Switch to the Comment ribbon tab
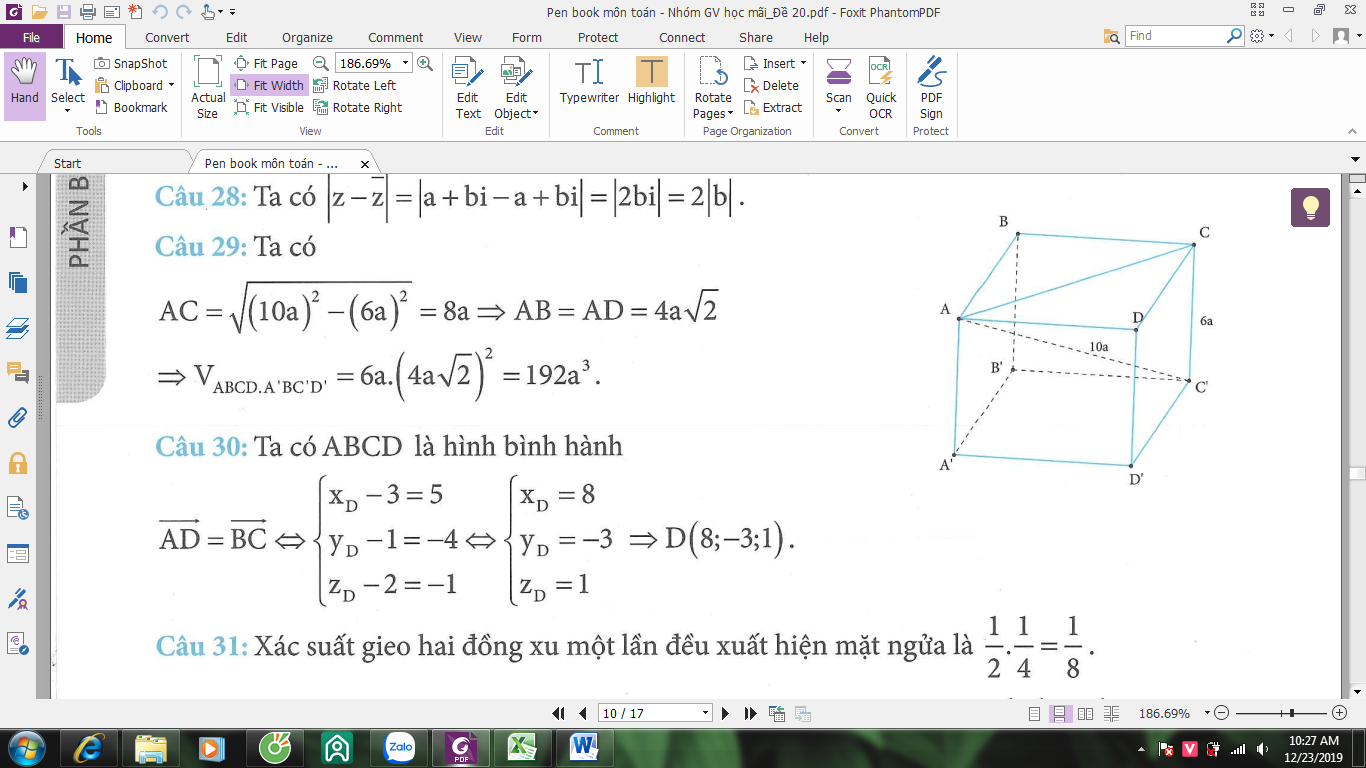 (x=396, y=37)
